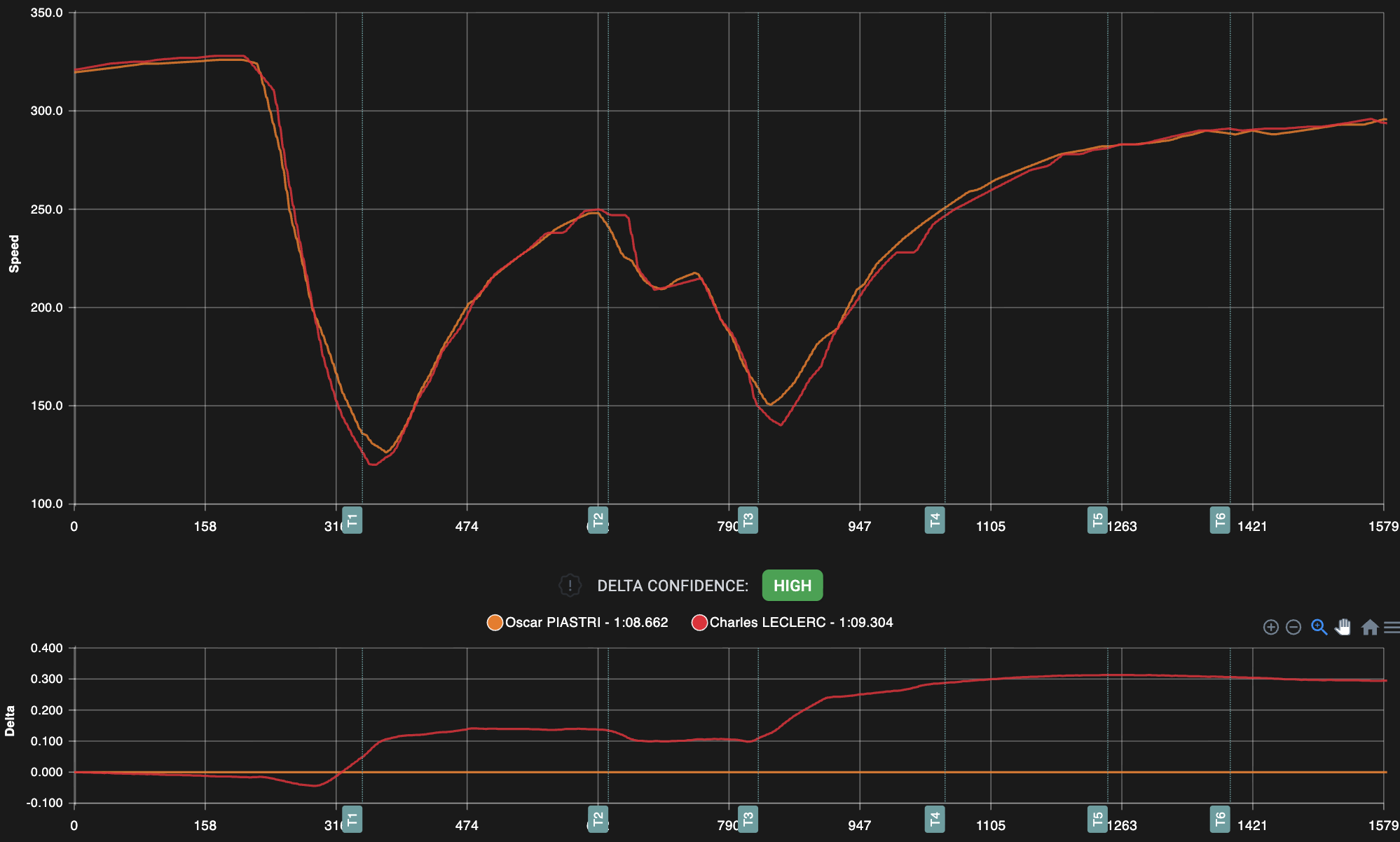The height and width of the screenshot is (842, 1400).
Task: Click the delta confidence warning badge icon
Action: [x=570, y=586]
